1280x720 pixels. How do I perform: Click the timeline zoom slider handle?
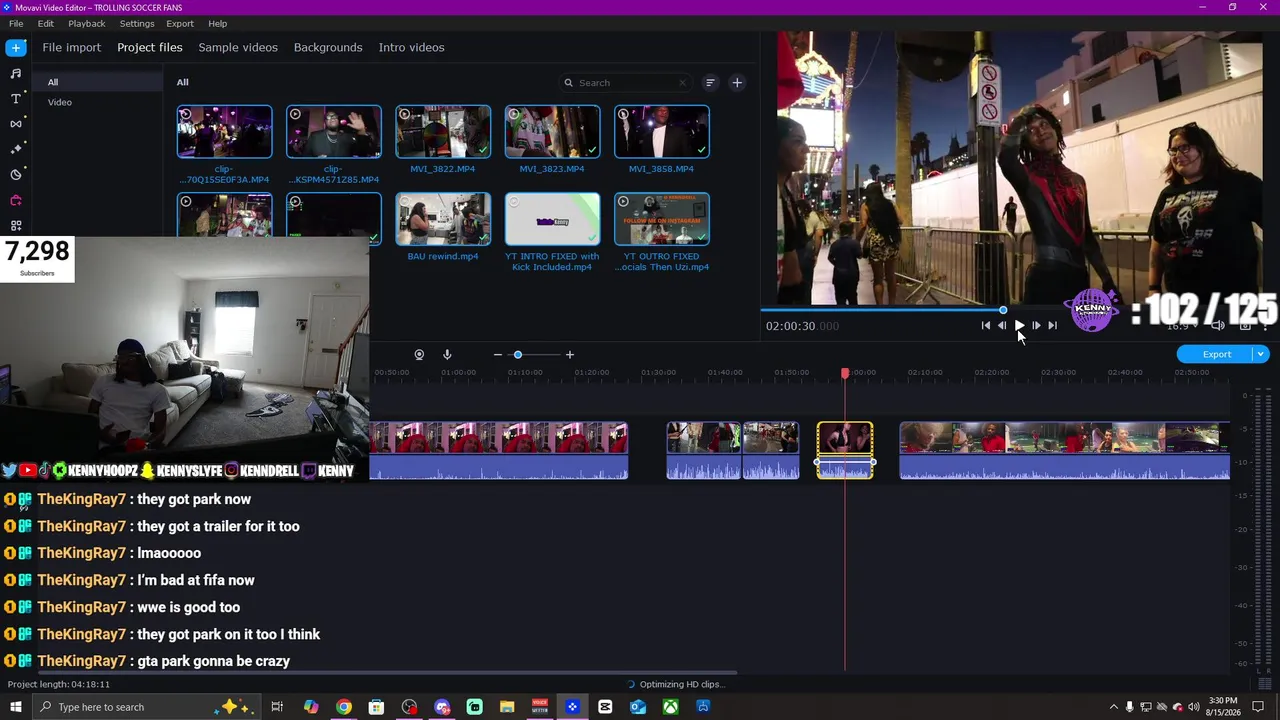(x=518, y=355)
